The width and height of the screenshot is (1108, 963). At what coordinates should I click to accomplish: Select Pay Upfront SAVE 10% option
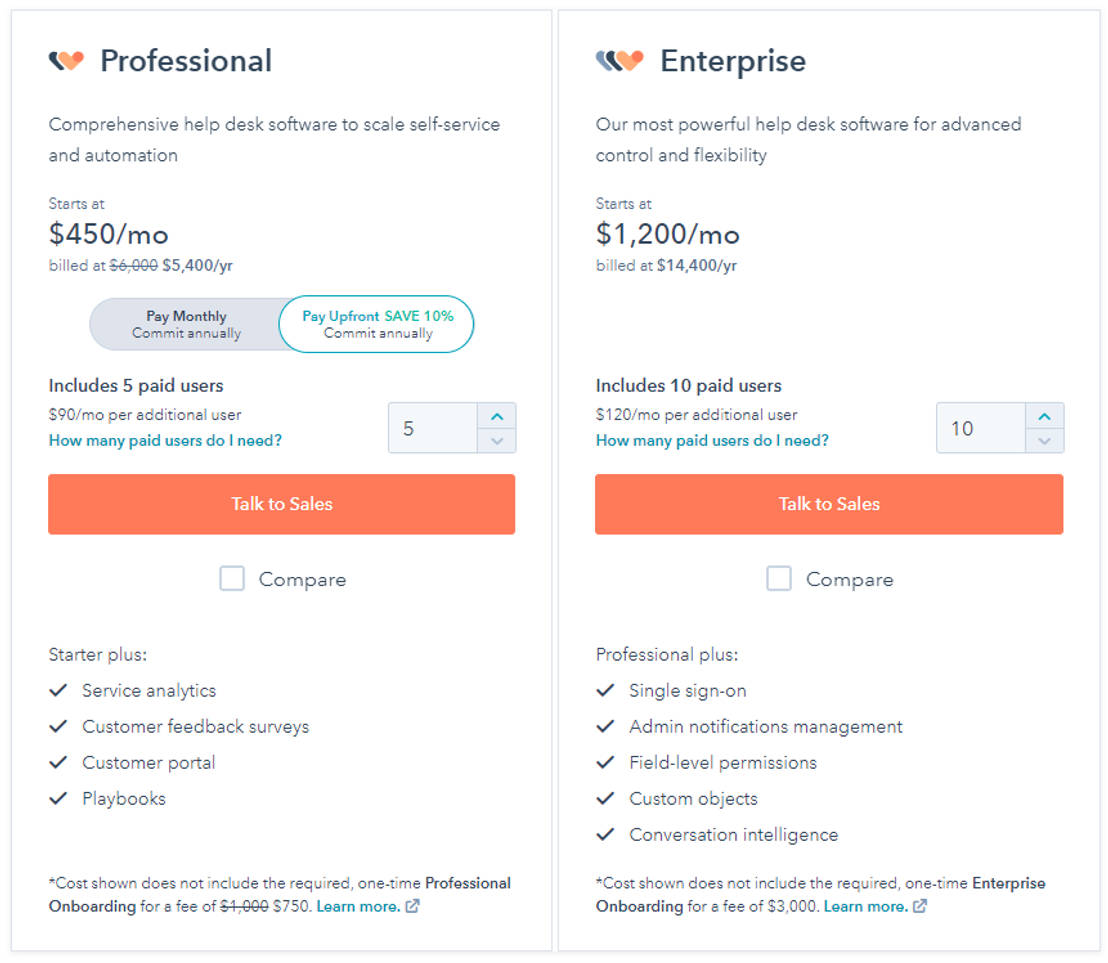click(x=376, y=323)
